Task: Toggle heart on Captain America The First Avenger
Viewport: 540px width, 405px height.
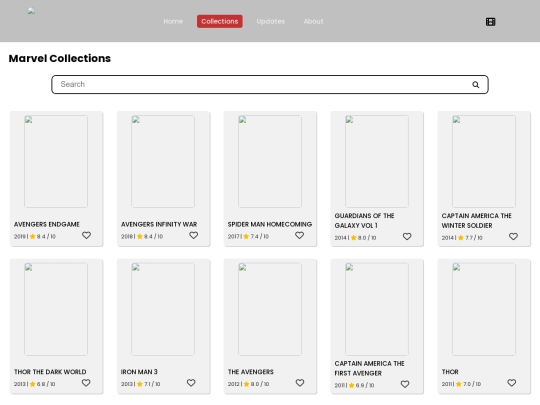Action: [405, 384]
